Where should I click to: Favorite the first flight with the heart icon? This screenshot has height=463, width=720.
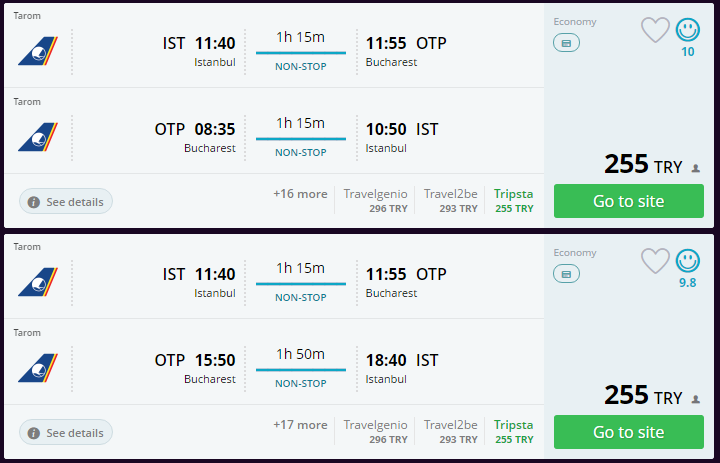(655, 30)
